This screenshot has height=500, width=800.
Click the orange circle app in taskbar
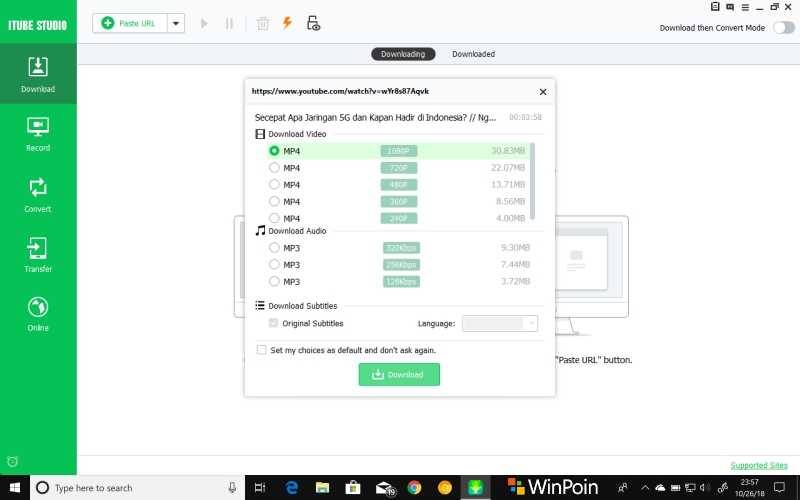click(x=445, y=488)
